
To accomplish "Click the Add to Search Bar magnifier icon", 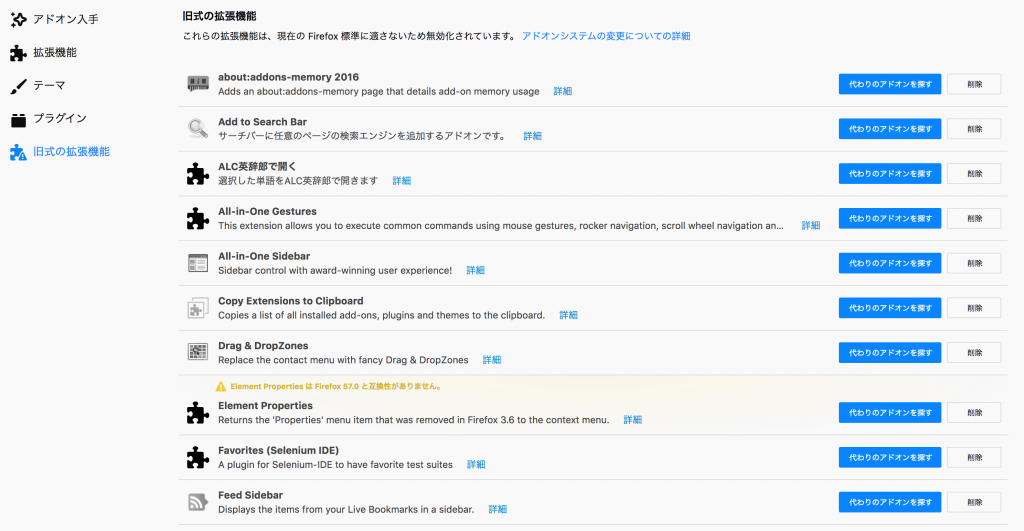I will click(197, 129).
